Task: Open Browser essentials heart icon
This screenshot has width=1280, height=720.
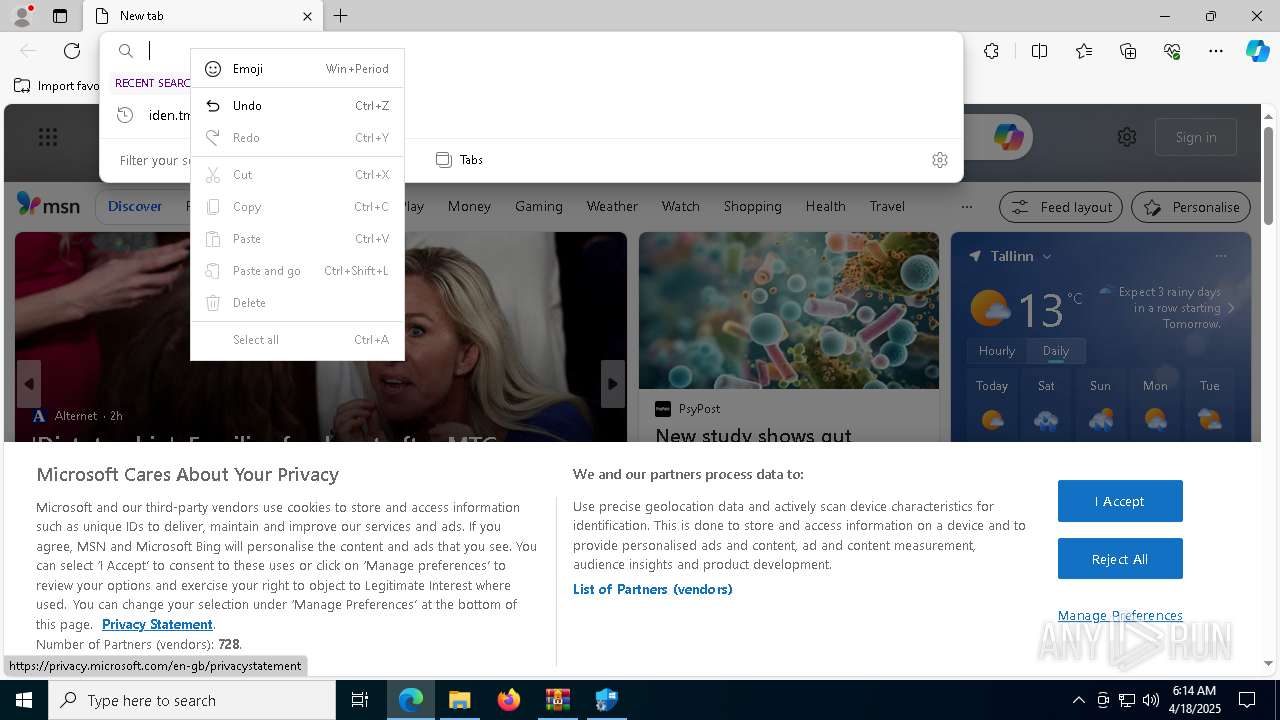Action: click(x=1172, y=51)
